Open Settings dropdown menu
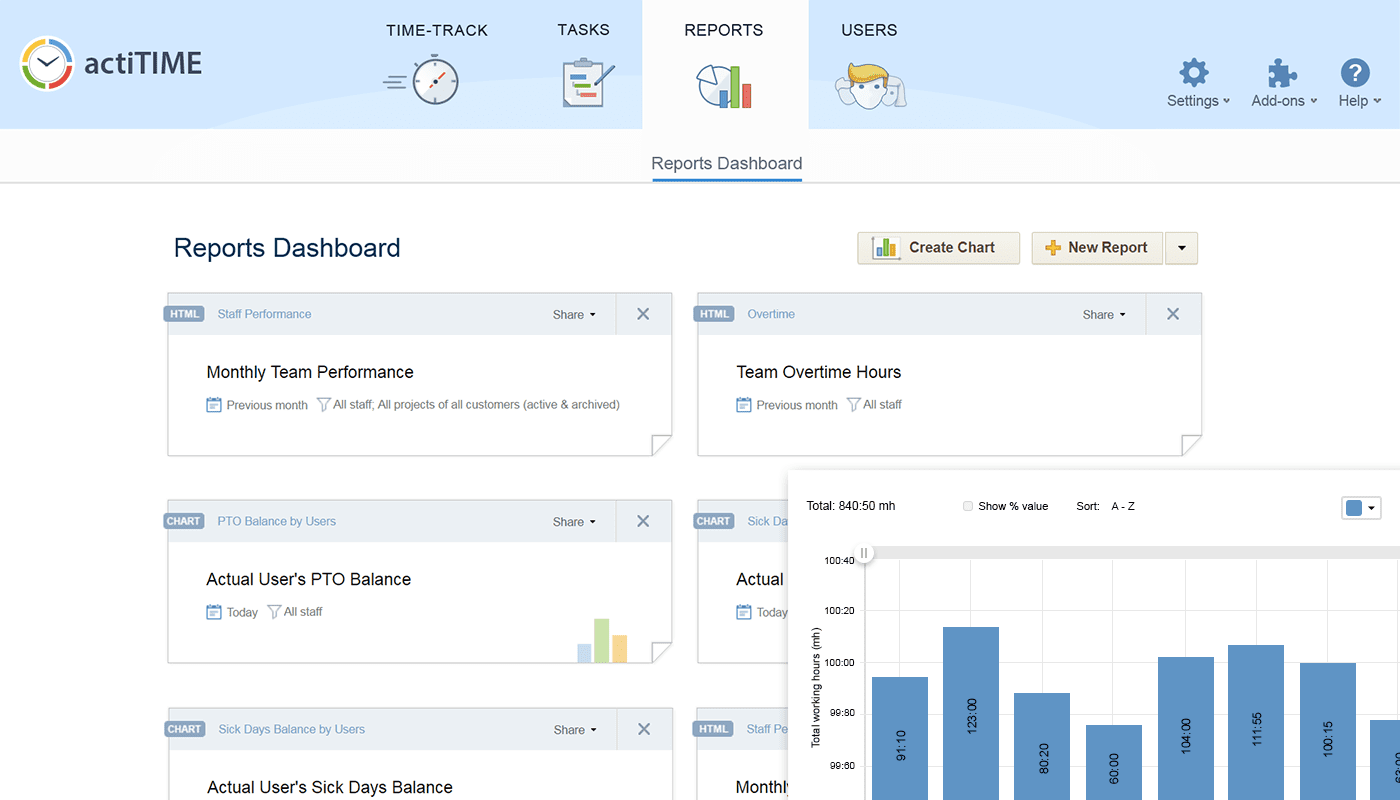1400x800 pixels. [1198, 101]
